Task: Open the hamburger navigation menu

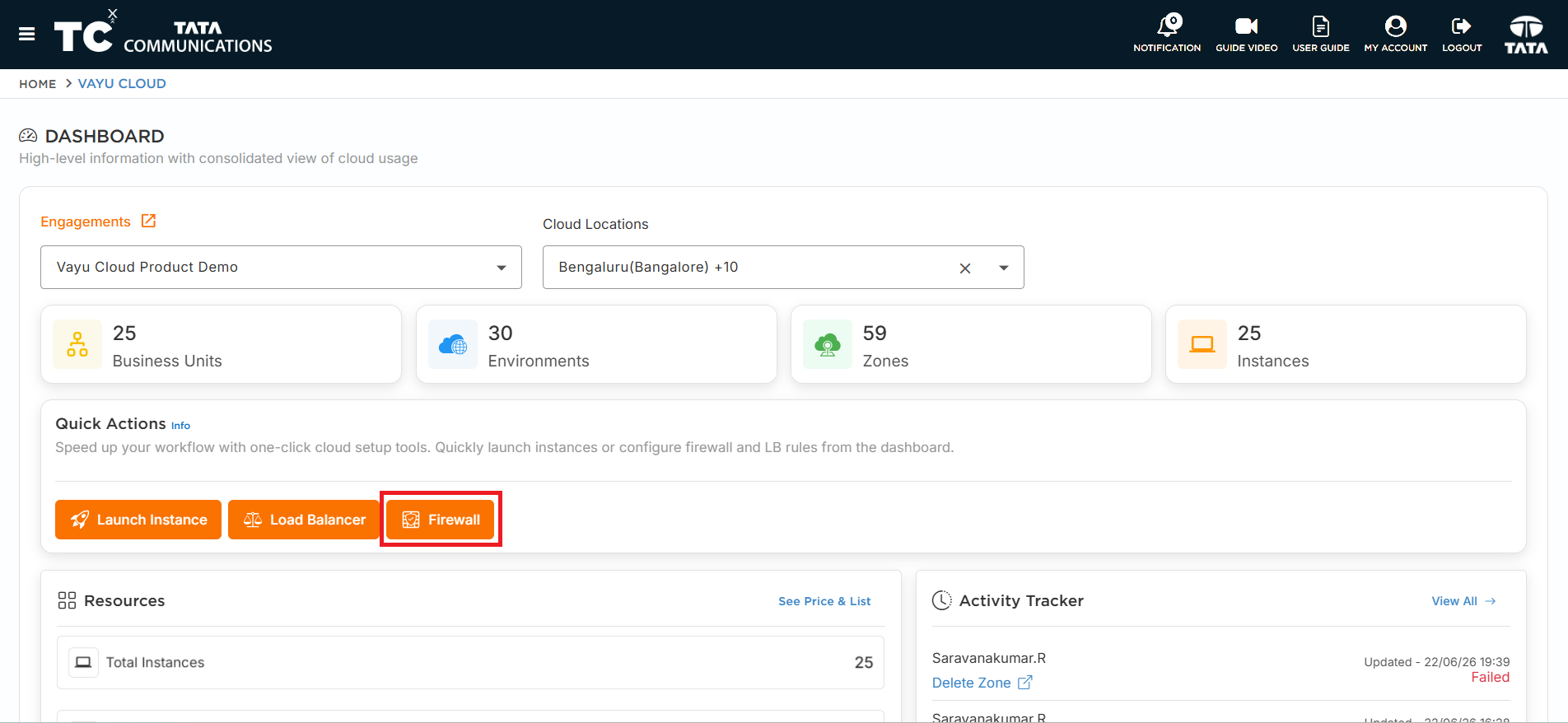Action: click(27, 34)
